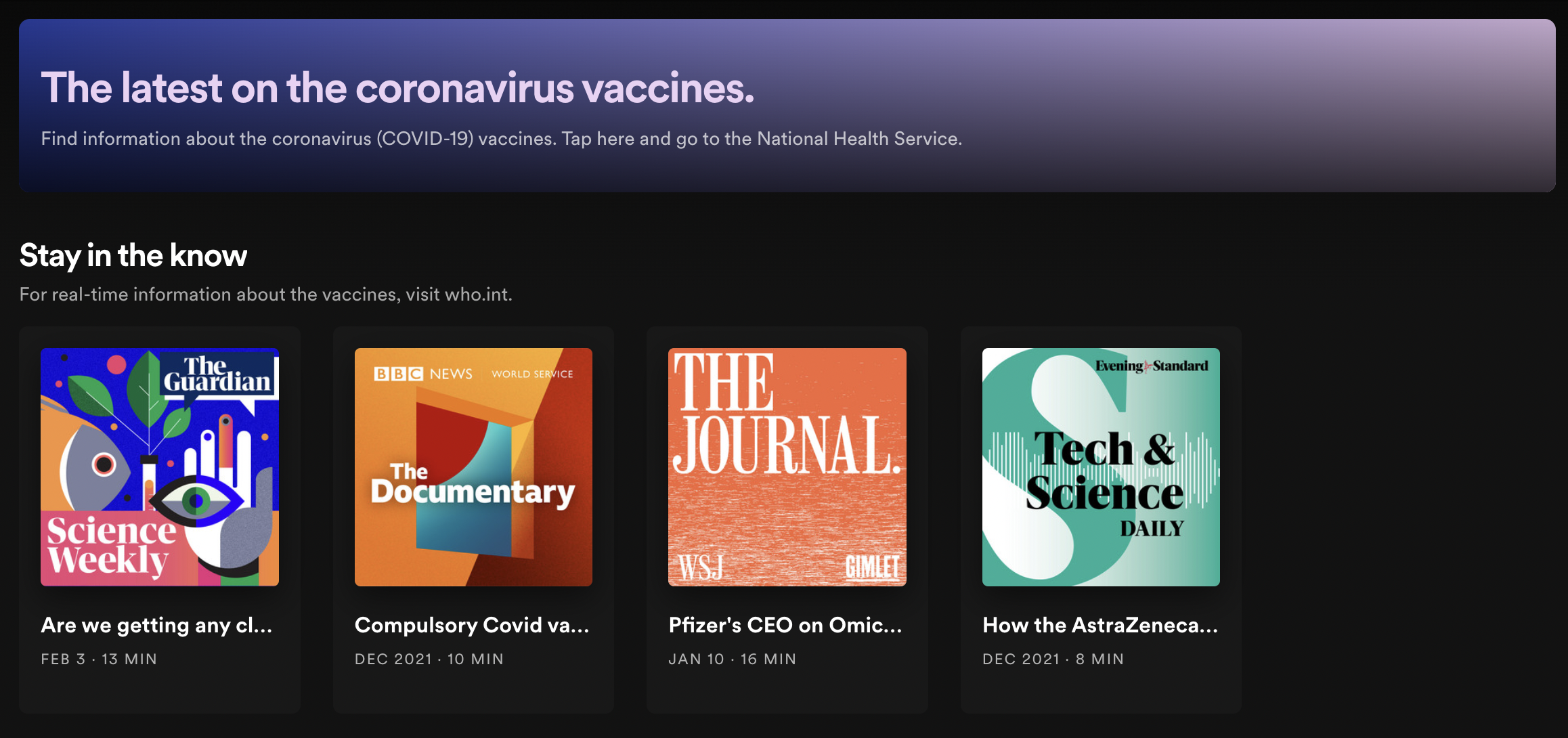Select the 'Stay in the know' heading
The image size is (1568, 738).
133,256
